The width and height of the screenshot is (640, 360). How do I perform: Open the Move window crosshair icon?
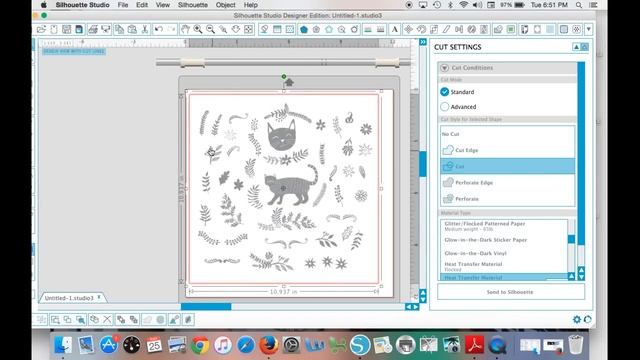pos(408,29)
